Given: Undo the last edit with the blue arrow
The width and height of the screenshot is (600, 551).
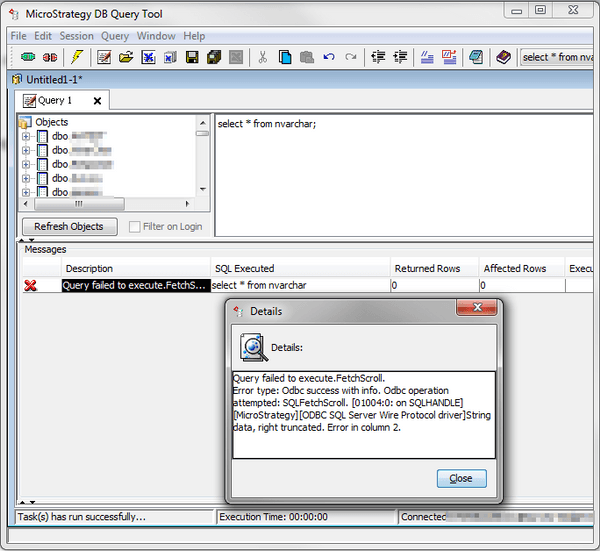Looking at the screenshot, I should (329, 57).
